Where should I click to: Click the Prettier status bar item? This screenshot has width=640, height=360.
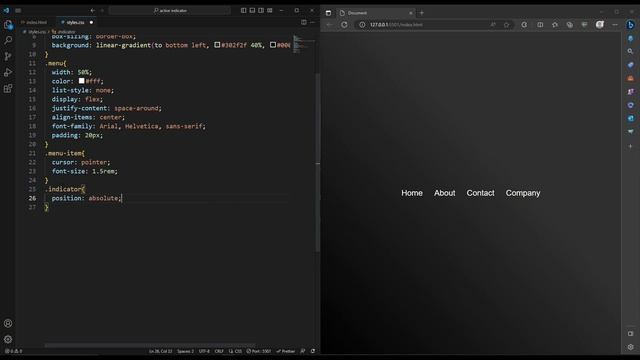pos(286,351)
